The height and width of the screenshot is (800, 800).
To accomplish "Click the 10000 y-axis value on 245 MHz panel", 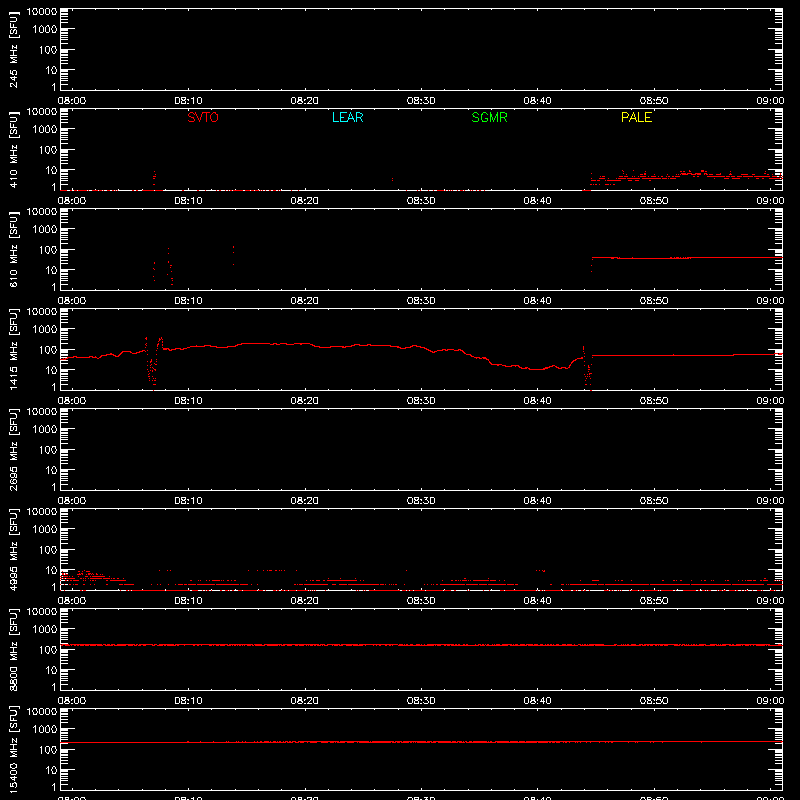I will (x=42, y=12).
